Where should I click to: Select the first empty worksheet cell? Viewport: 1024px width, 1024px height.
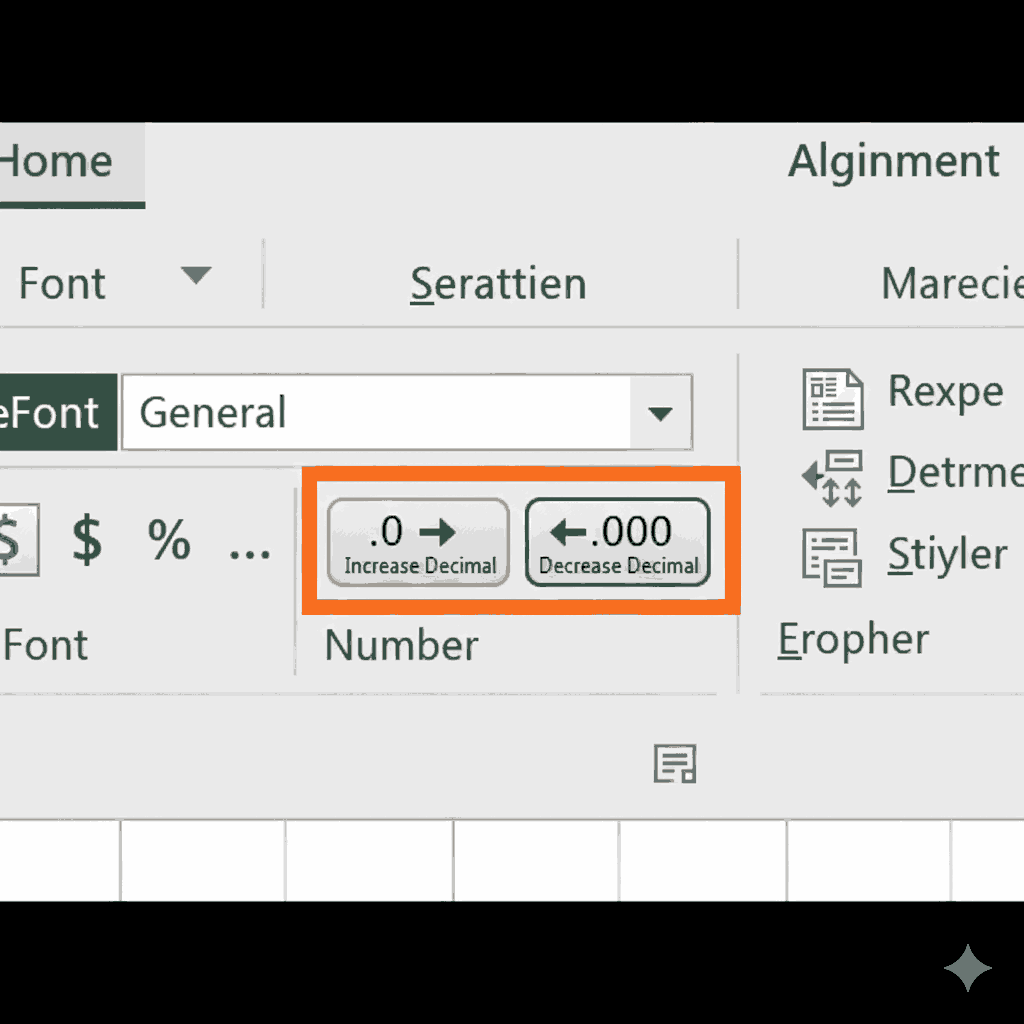(x=60, y=858)
